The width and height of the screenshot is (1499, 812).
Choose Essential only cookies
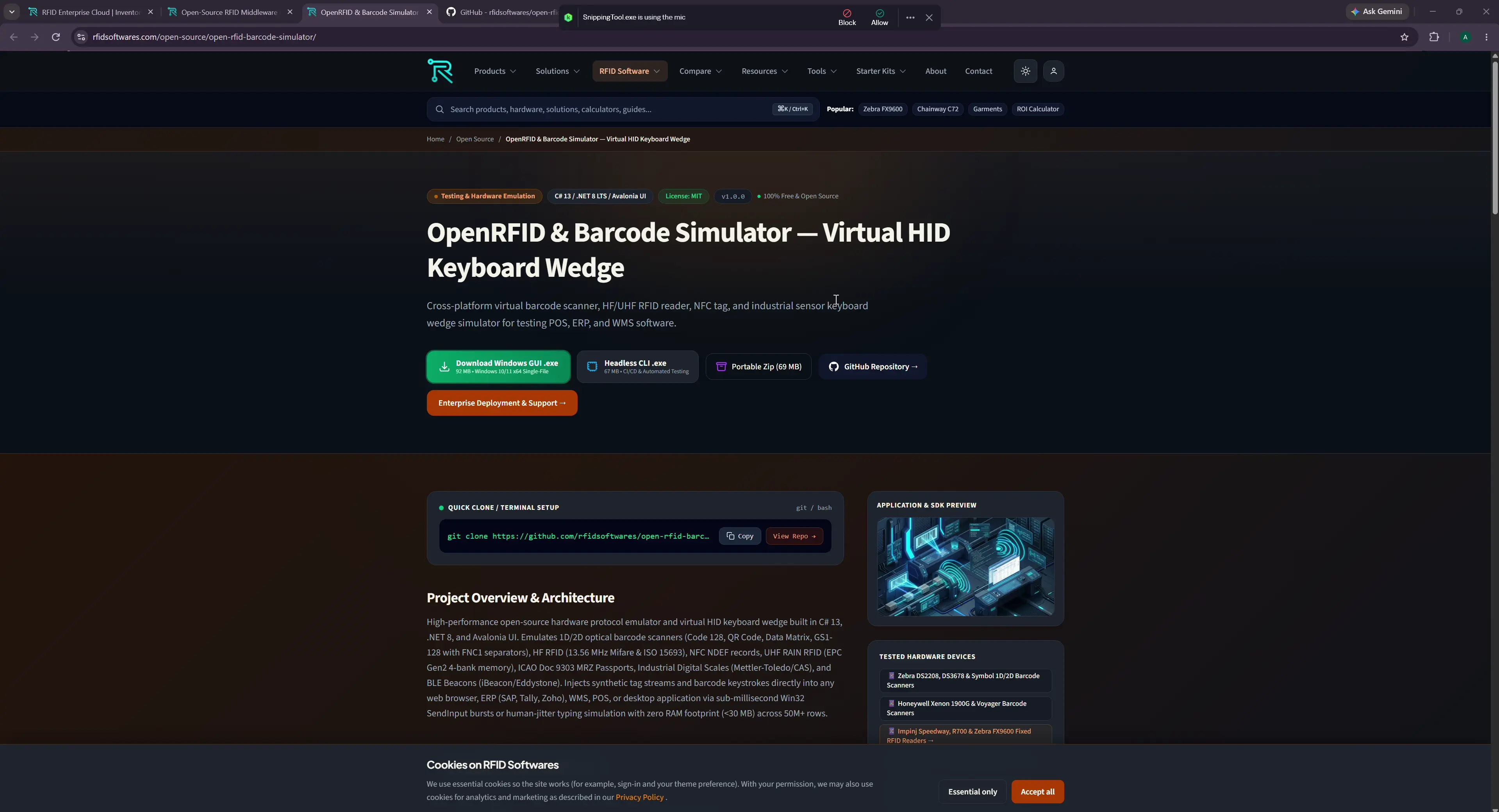tap(972, 792)
